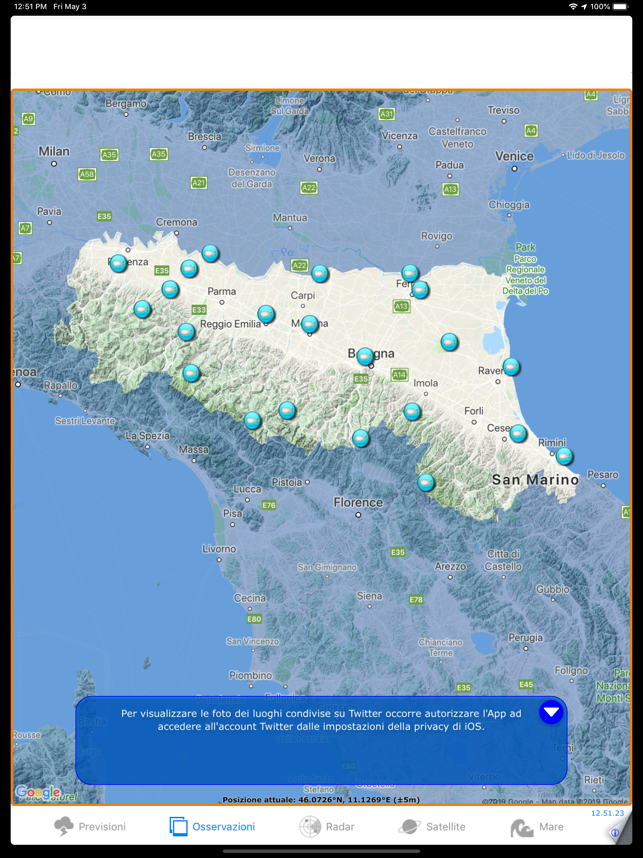Open the info icon on page curl
This screenshot has width=643, height=858.
click(x=615, y=833)
